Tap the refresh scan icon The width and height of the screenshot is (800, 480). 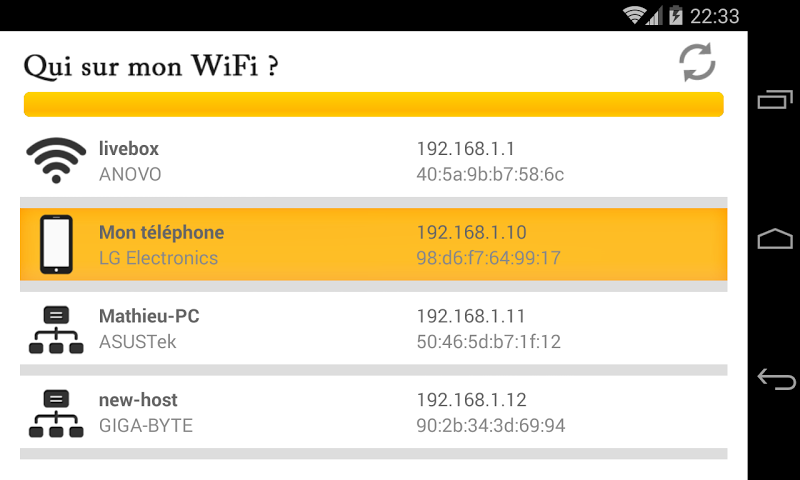[697, 62]
